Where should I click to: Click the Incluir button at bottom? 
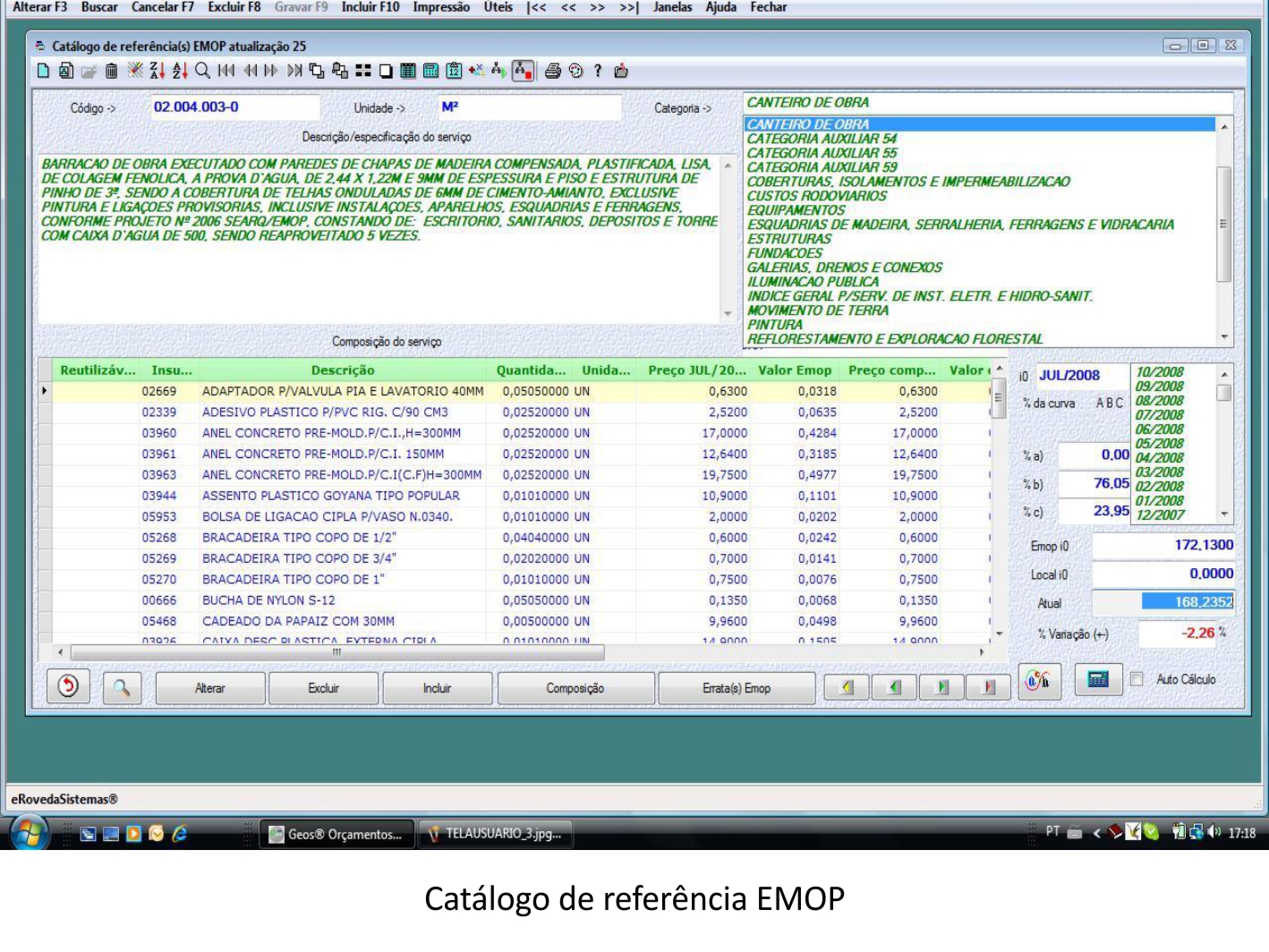pos(438,688)
